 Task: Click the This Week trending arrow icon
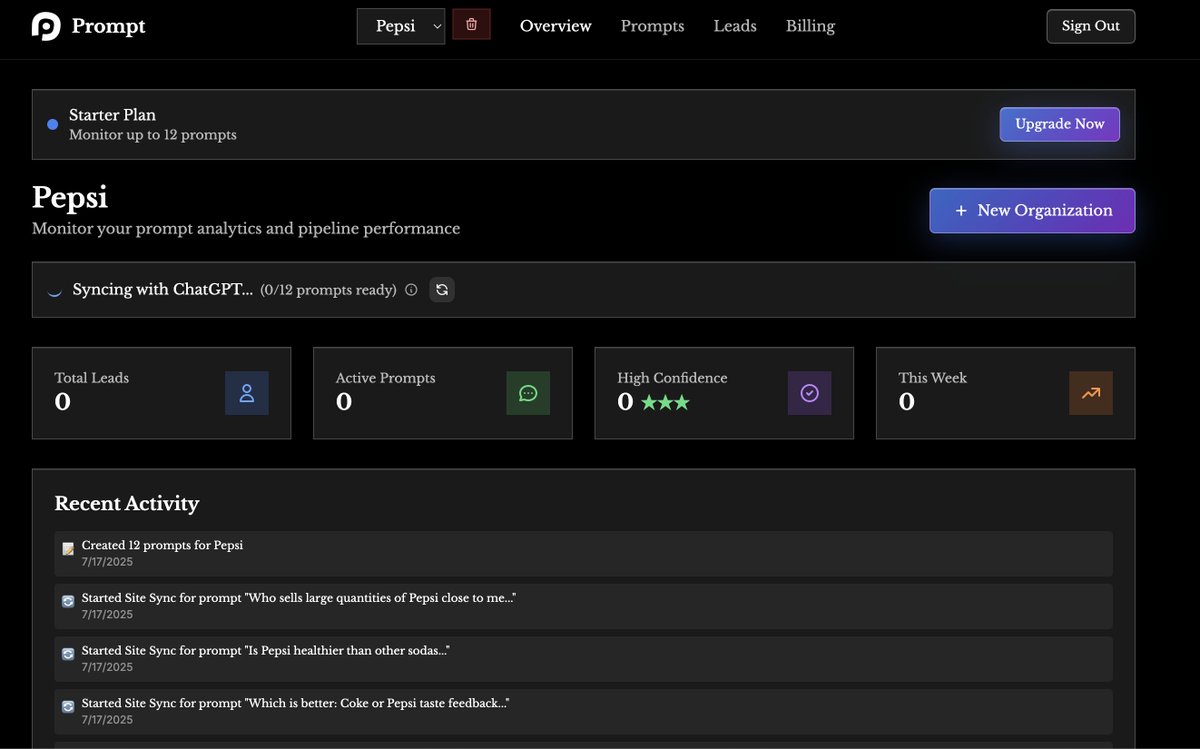[1091, 393]
